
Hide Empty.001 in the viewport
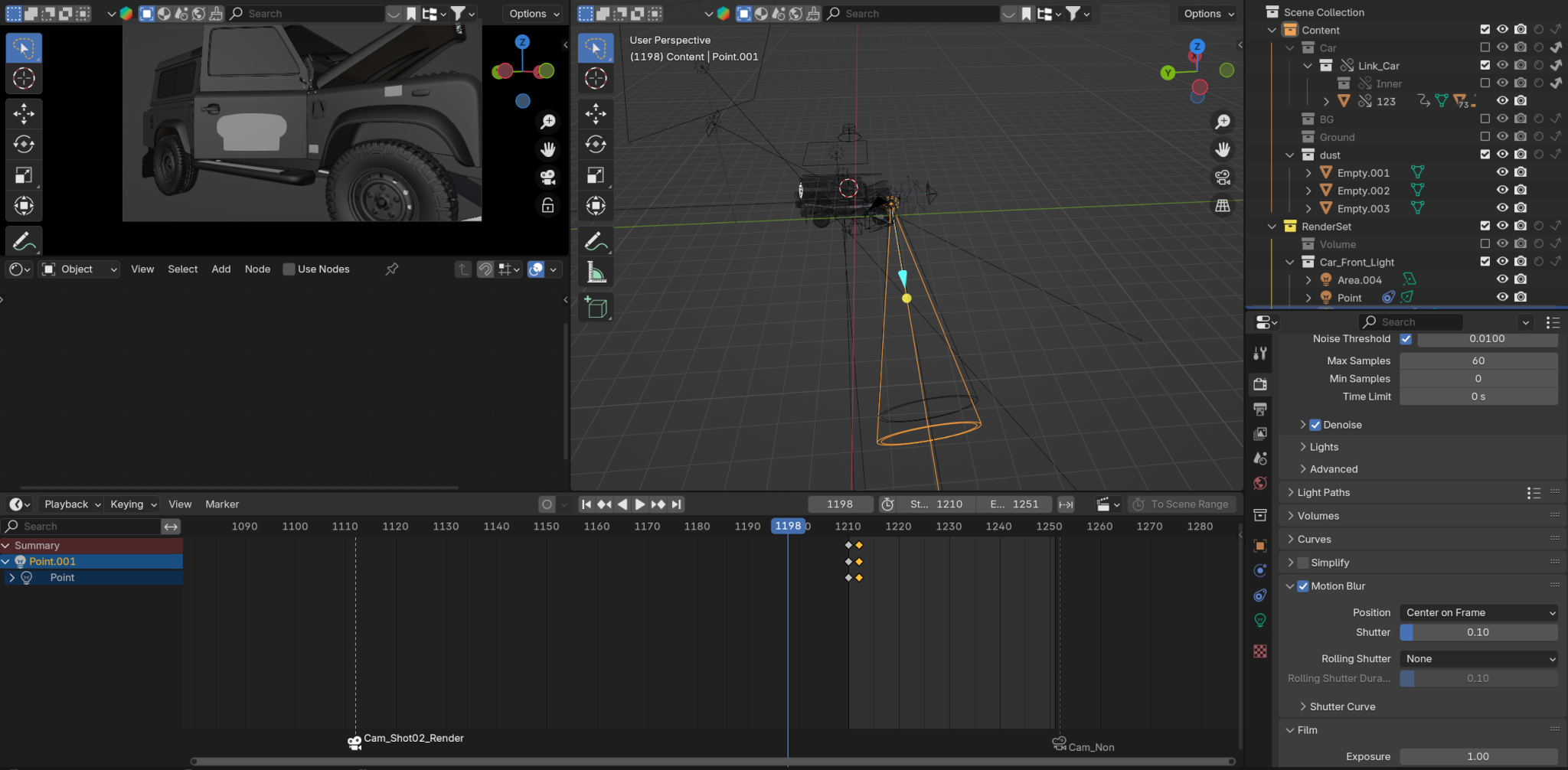coord(1502,172)
